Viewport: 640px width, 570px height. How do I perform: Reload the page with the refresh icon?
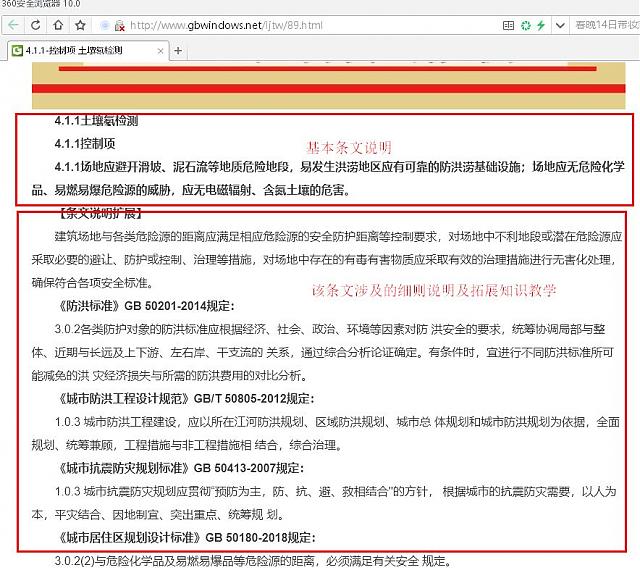tap(36, 25)
